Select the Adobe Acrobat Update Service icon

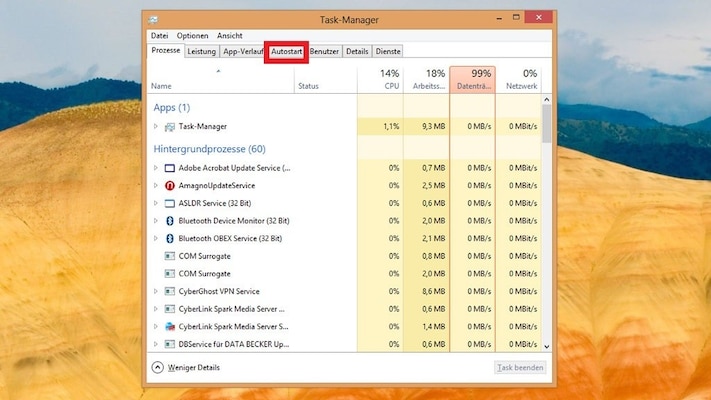click(170, 168)
